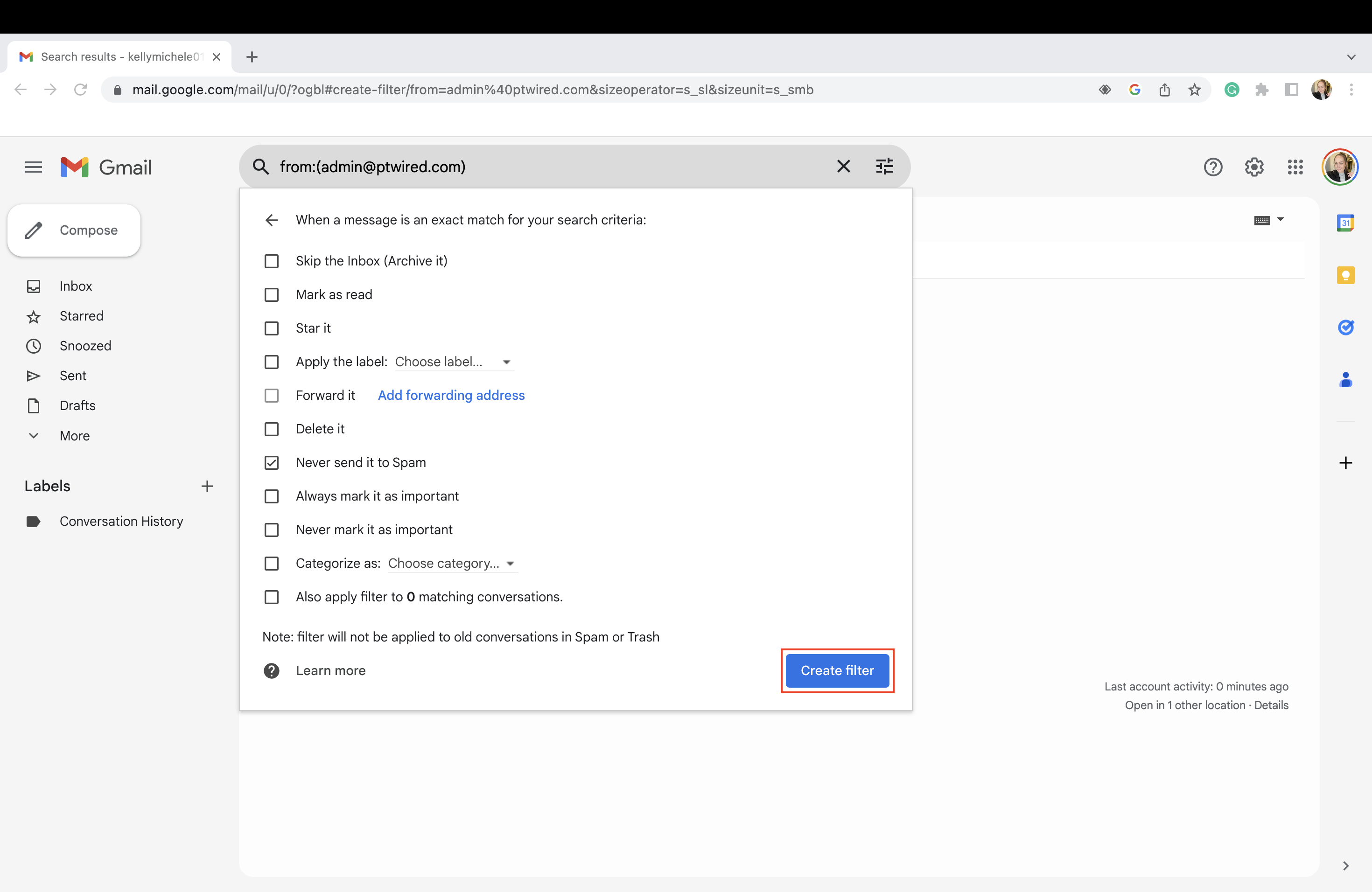Click the Add forwarding address link
This screenshot has height=892, width=1372.
point(451,395)
